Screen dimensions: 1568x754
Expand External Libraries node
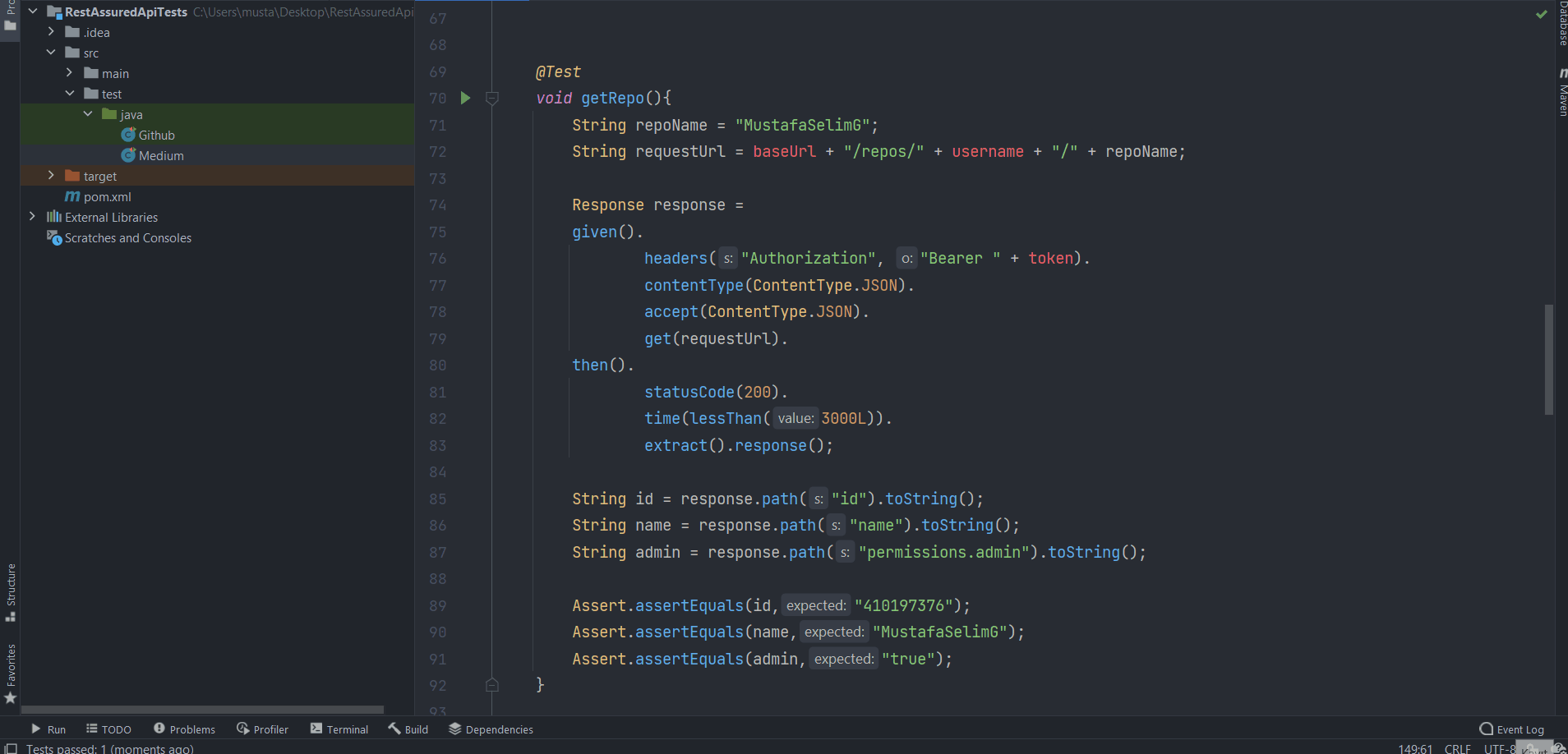click(x=32, y=217)
